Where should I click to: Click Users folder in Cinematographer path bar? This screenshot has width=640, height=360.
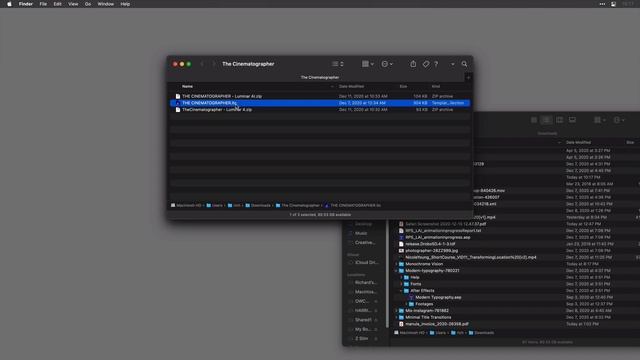coord(215,205)
